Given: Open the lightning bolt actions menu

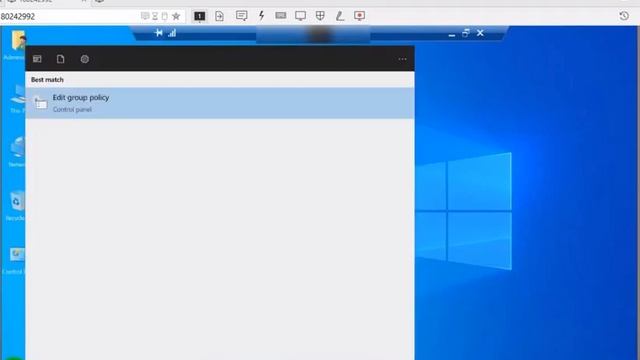Looking at the screenshot, I should point(261,16).
